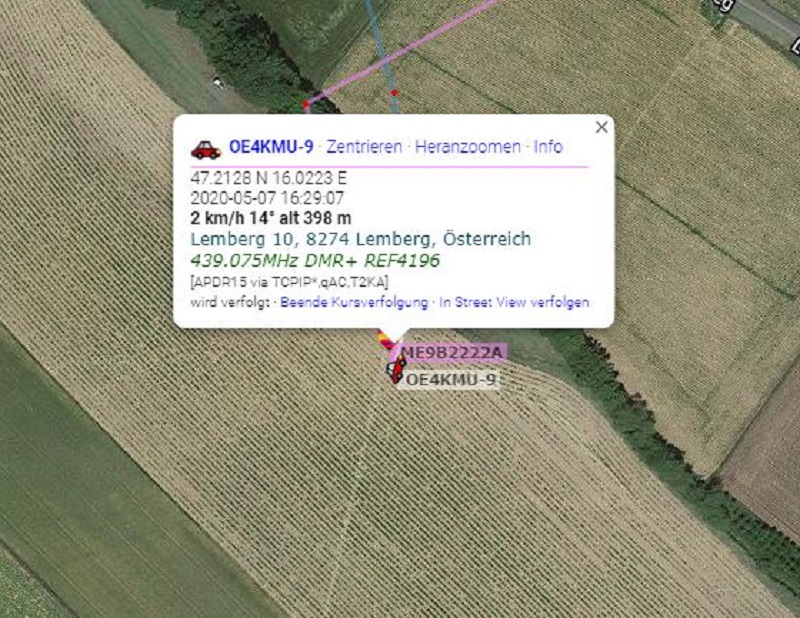
Task: Click the 47.2128 N 16.0223 E coordinates
Action: (x=268, y=178)
